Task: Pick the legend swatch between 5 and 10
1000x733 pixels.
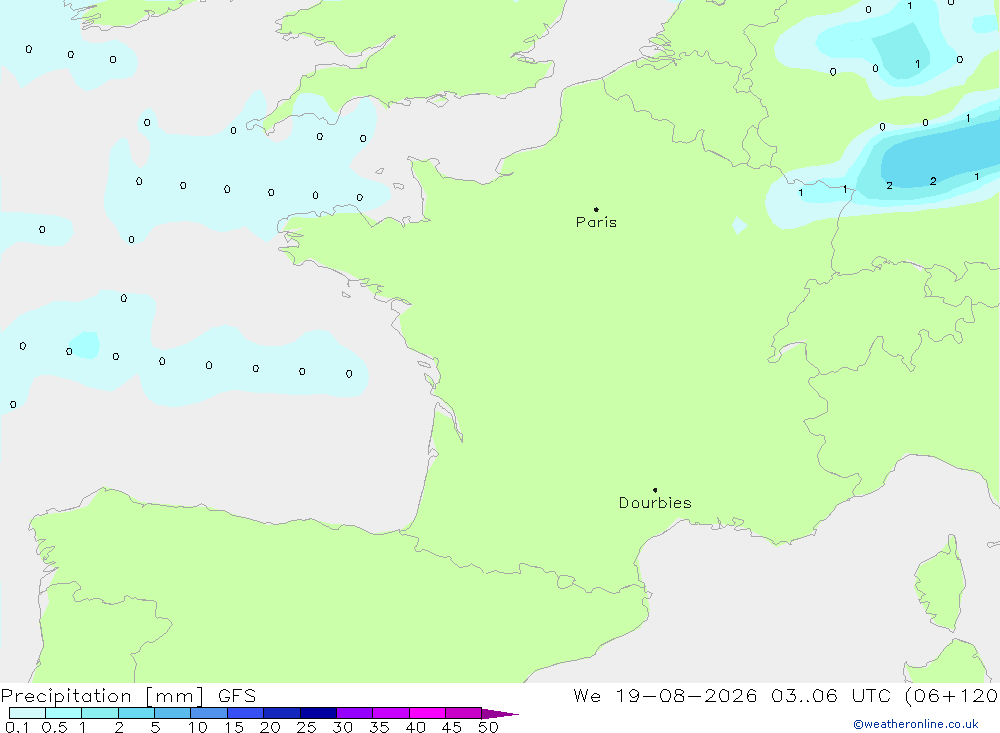Action: [172, 713]
